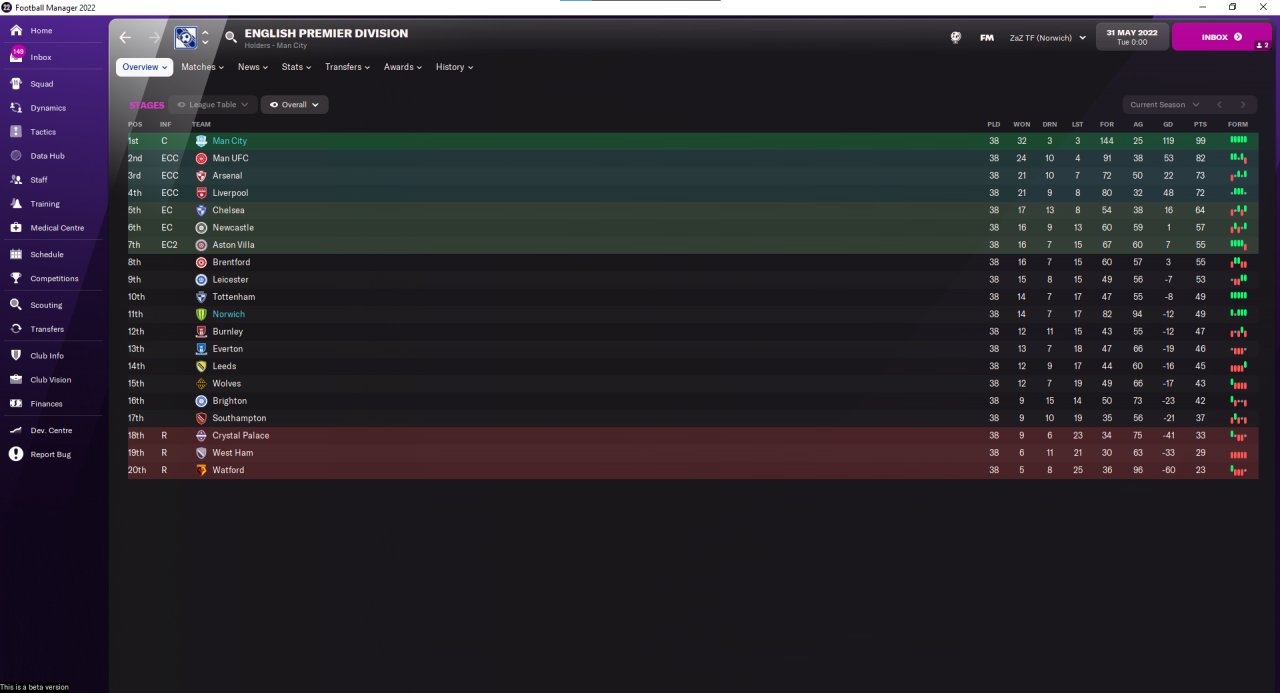Open the Finances sidebar icon
Image resolution: width=1280 pixels, height=693 pixels.
(16, 404)
